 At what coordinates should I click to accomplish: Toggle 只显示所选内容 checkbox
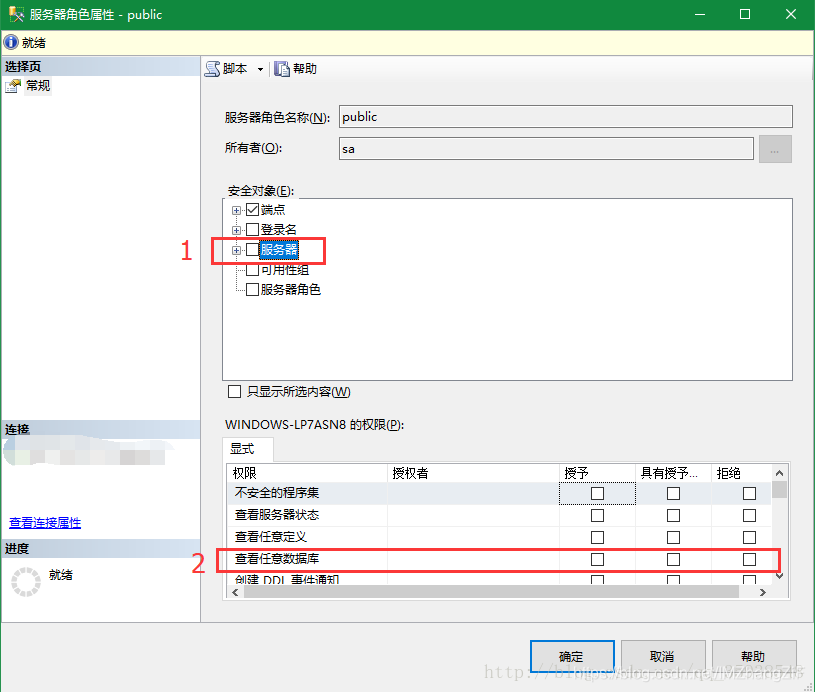click(x=234, y=391)
